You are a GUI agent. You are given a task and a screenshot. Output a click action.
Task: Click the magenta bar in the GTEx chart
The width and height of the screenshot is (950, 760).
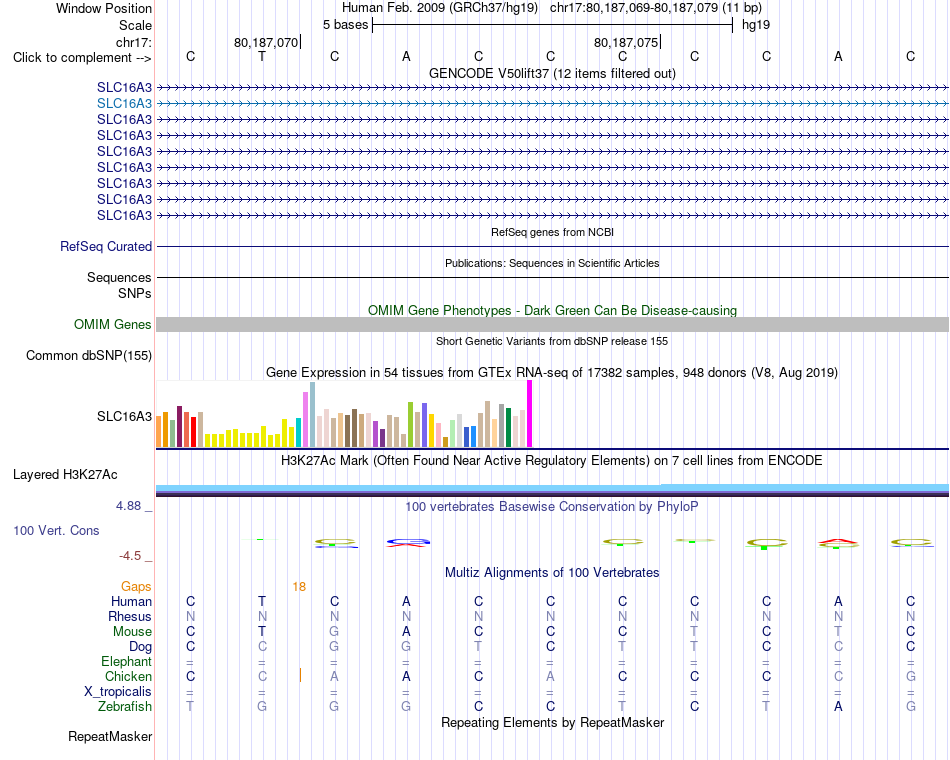click(530, 413)
